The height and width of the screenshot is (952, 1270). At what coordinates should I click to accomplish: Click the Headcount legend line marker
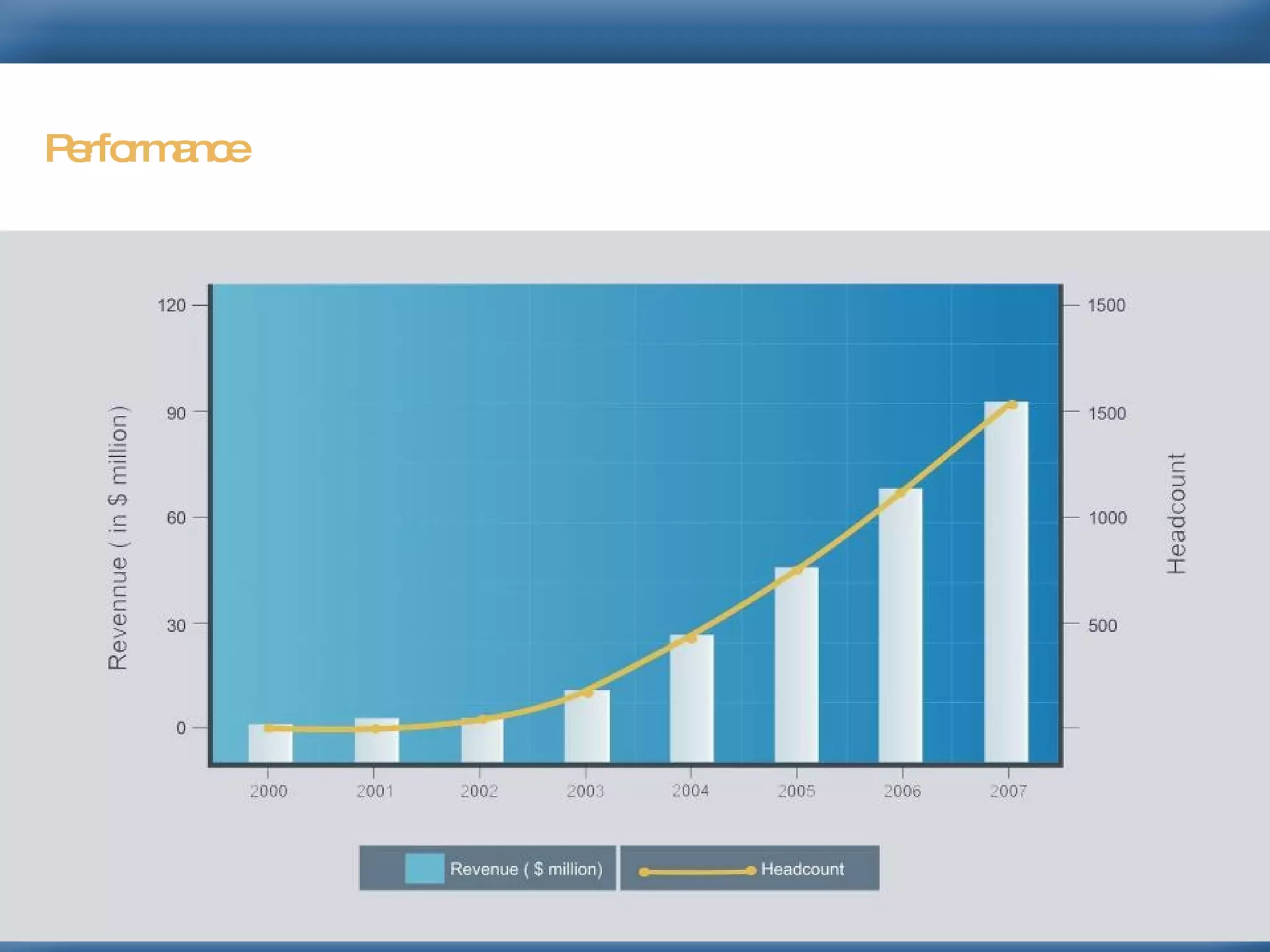point(697,871)
